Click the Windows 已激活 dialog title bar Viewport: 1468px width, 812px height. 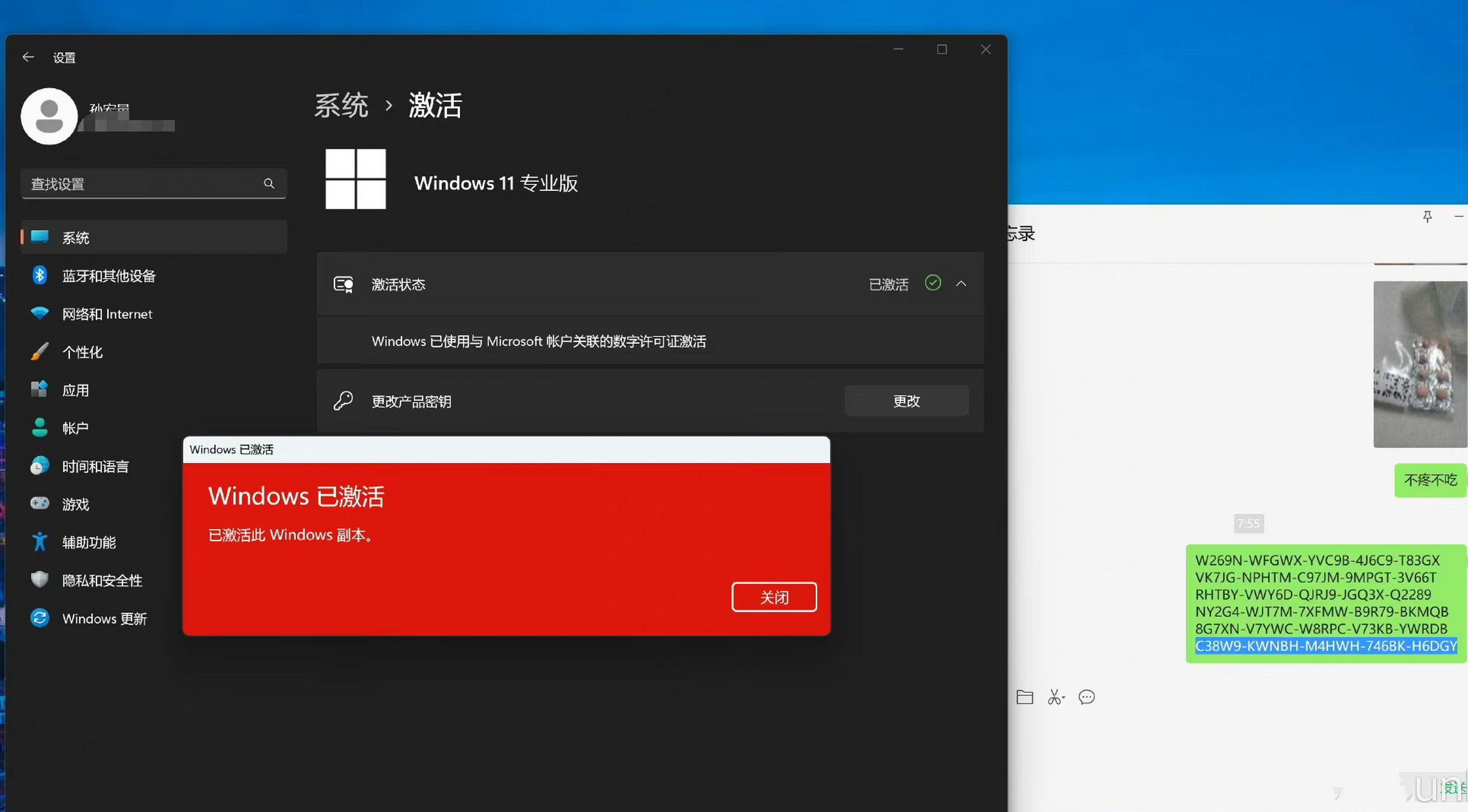point(506,450)
